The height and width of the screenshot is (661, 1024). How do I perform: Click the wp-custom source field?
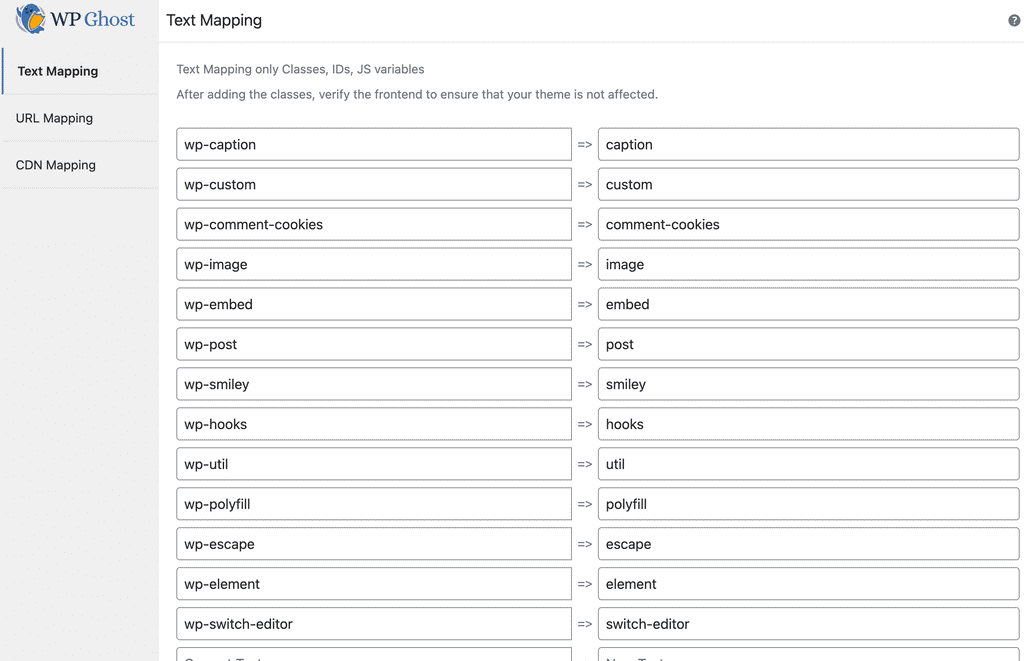tap(373, 184)
